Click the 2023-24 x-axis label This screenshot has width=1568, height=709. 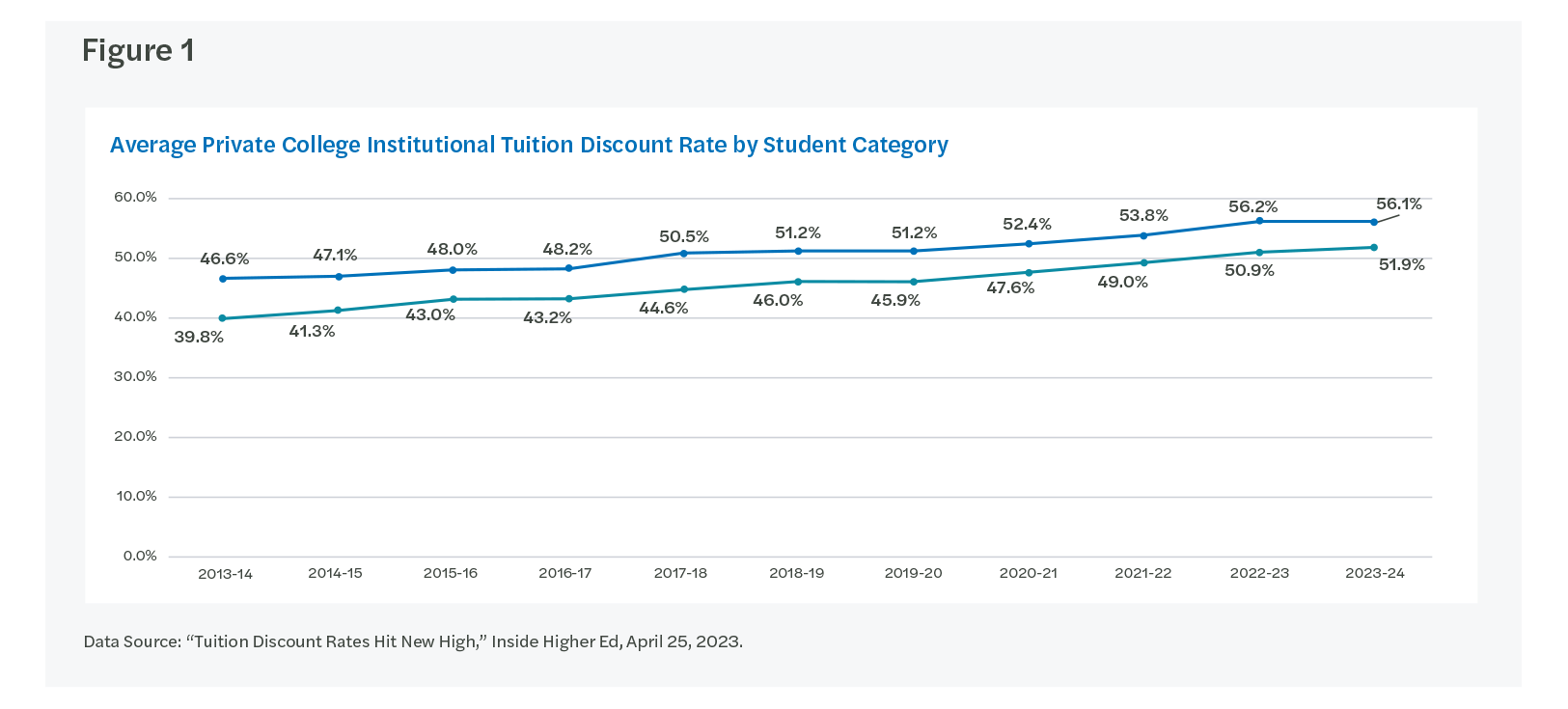1374,573
